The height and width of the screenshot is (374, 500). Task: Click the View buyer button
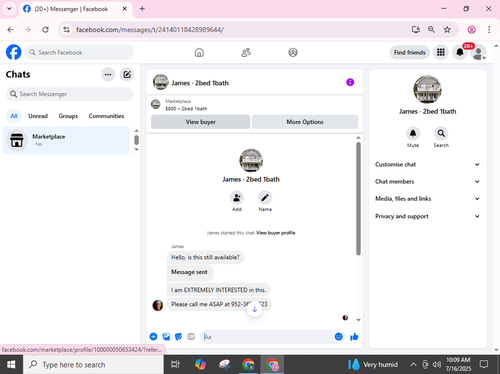pyautogui.click(x=200, y=122)
